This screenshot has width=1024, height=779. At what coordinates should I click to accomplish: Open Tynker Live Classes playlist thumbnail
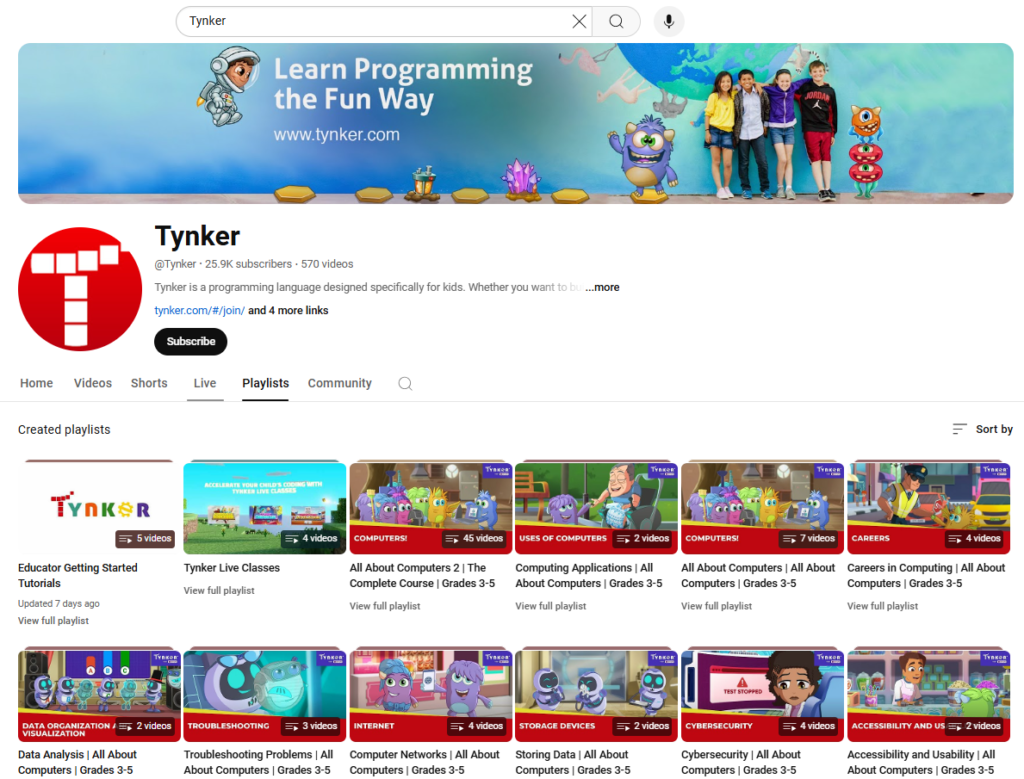coord(265,508)
